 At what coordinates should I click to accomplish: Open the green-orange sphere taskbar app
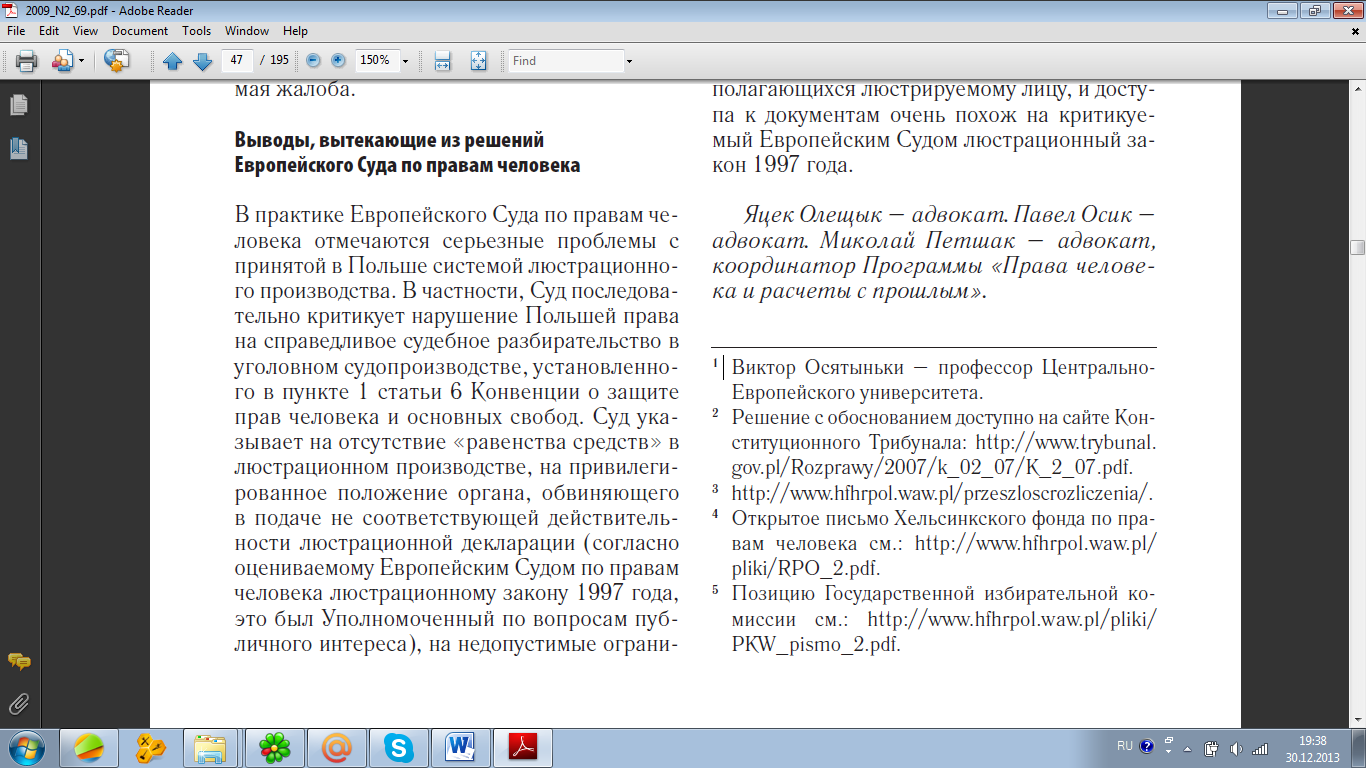pyautogui.click(x=89, y=748)
